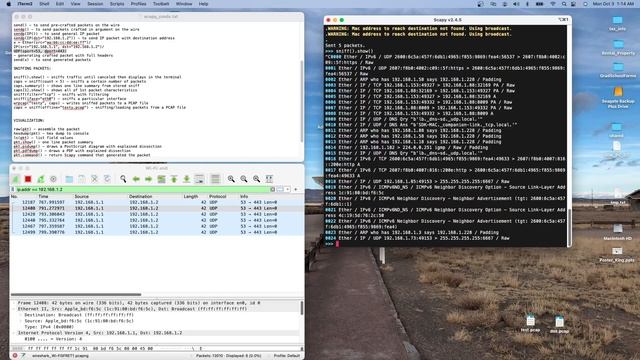The height and width of the screenshot is (360, 640).
Task: Open Wi-Fi status in the menu bar
Action: coord(553,4)
